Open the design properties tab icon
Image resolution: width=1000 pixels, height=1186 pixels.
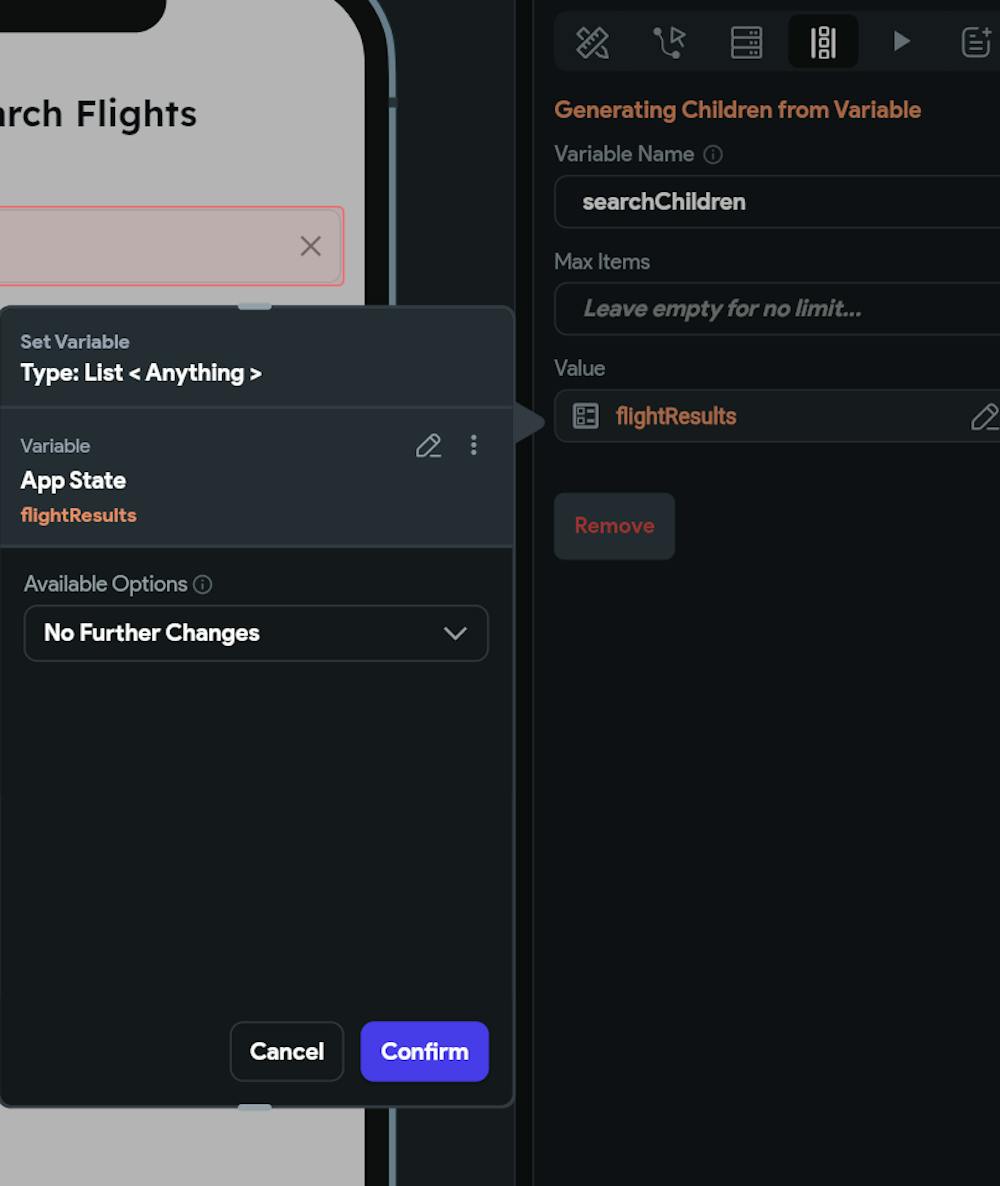tap(592, 42)
